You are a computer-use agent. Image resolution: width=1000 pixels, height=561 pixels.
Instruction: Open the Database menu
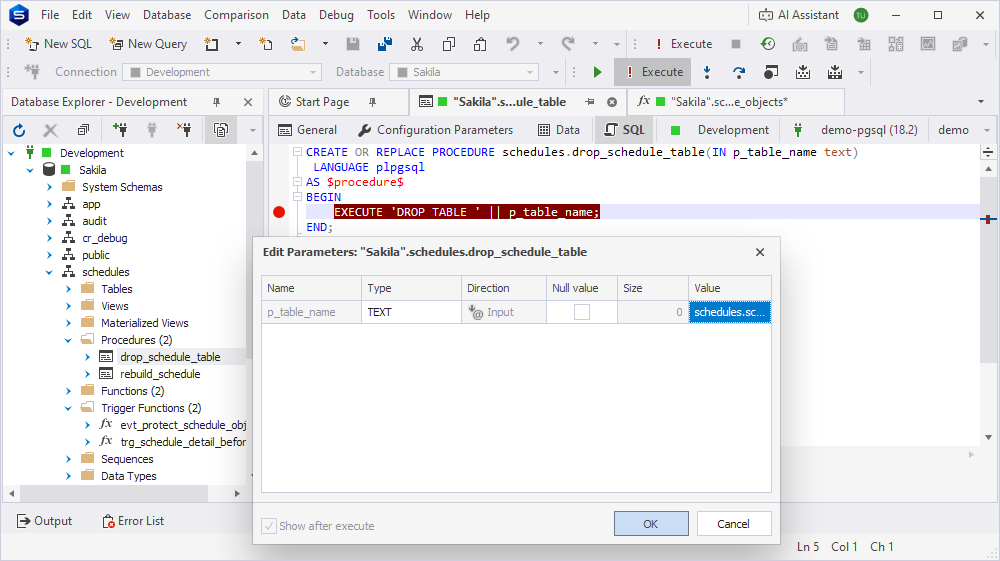click(167, 15)
